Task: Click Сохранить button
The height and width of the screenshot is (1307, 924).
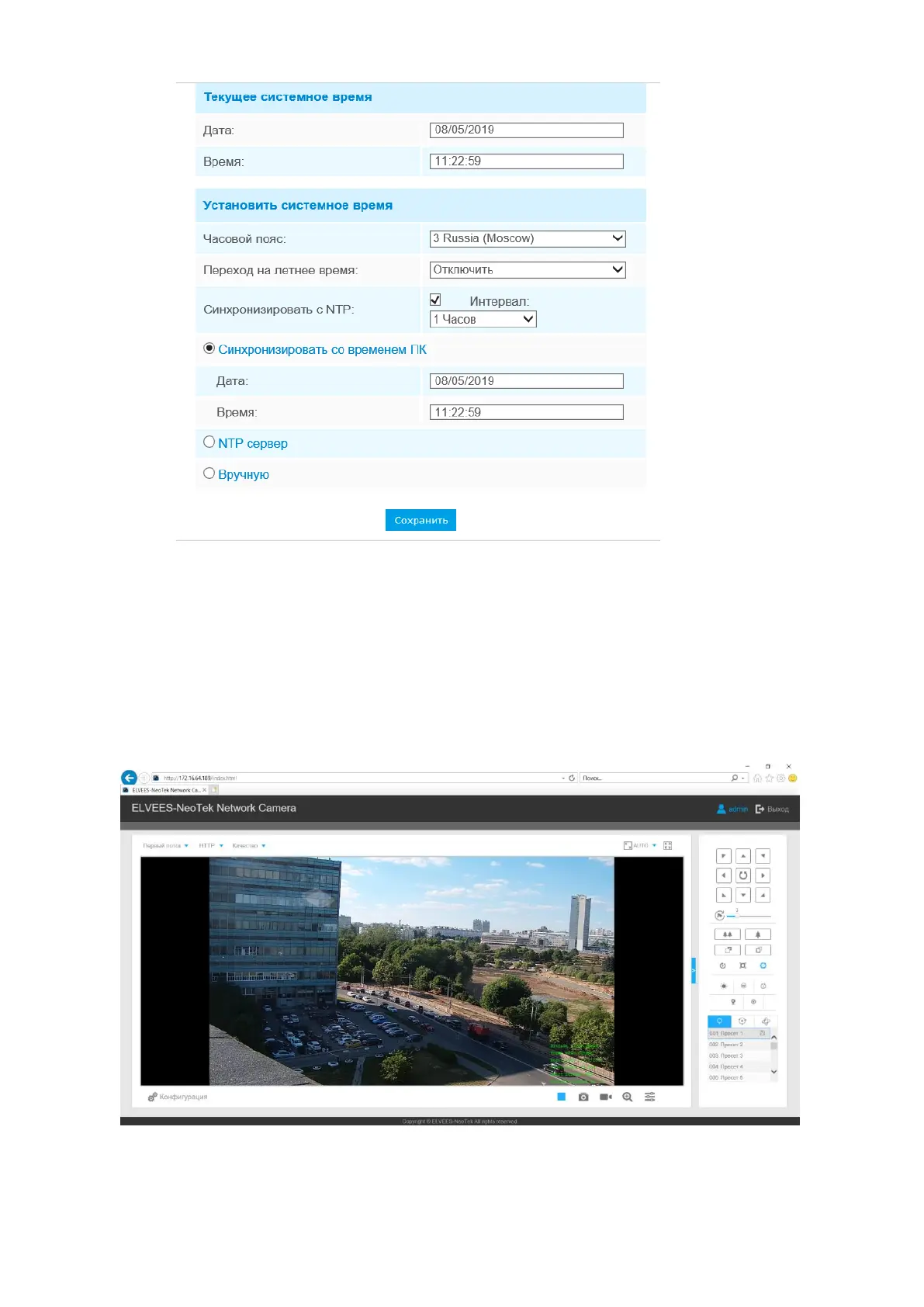Action: tap(420, 520)
